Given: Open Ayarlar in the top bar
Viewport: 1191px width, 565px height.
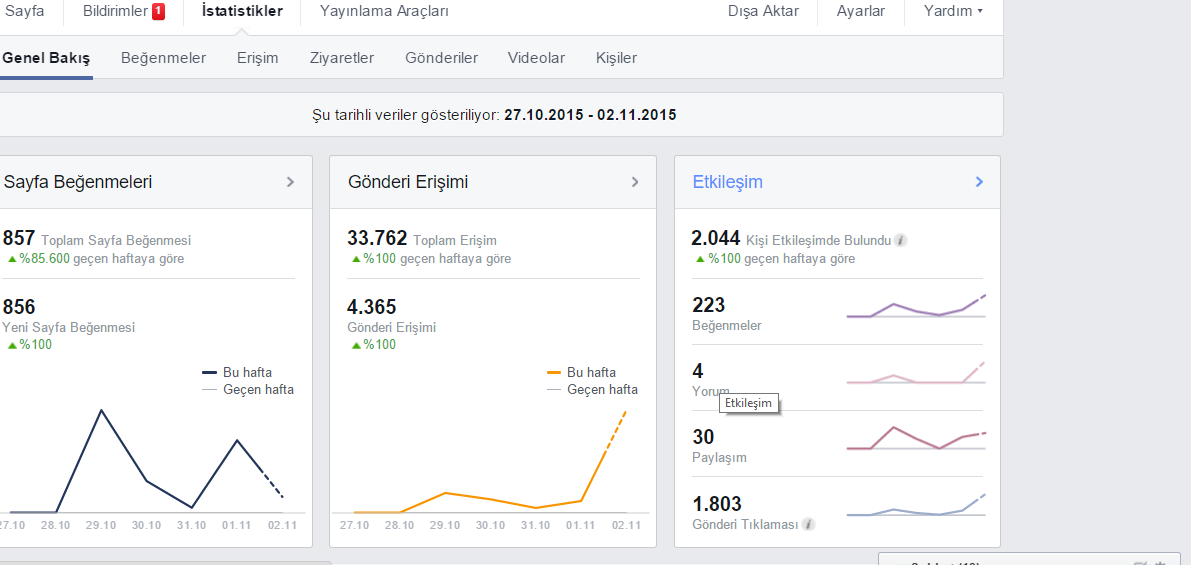Looking at the screenshot, I should pos(861,11).
